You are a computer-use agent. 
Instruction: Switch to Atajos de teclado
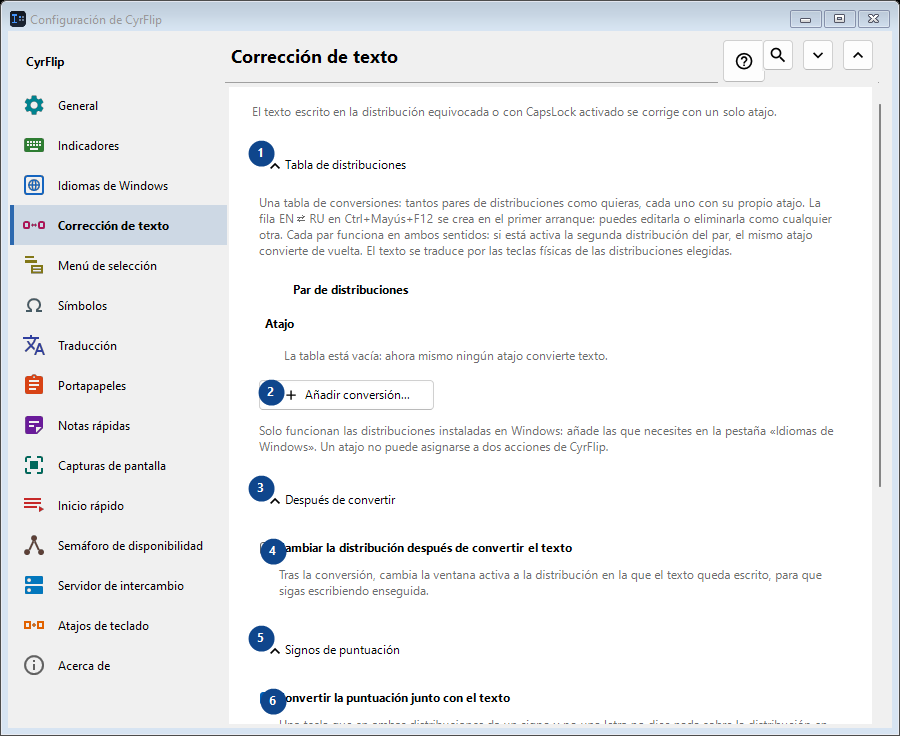coord(119,626)
